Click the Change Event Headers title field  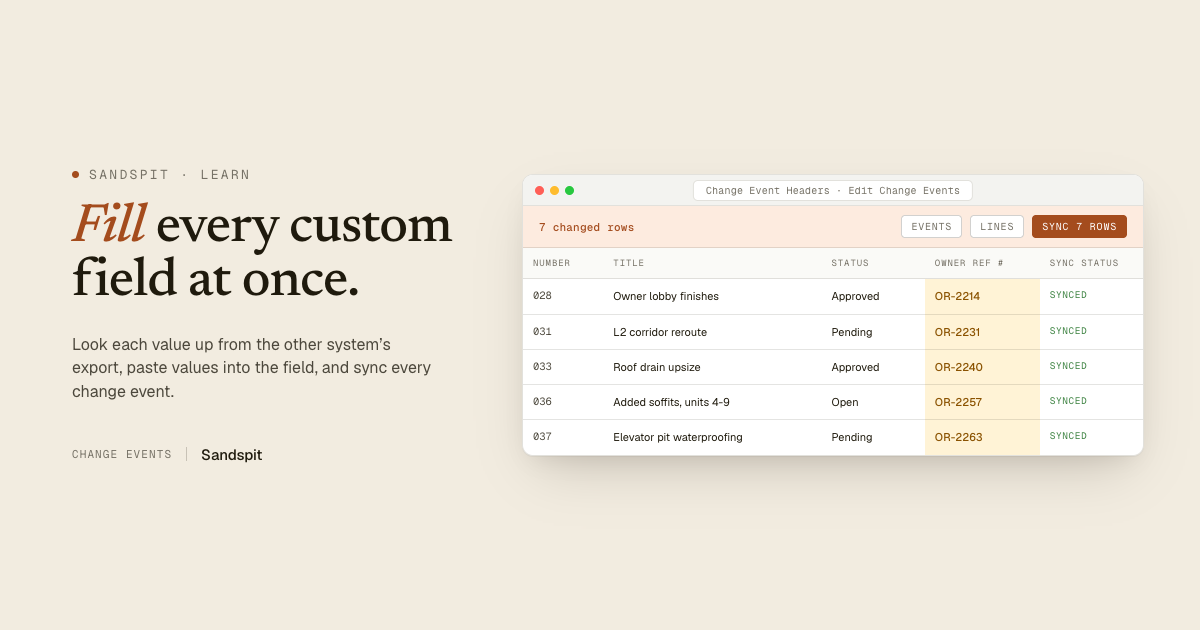[x=832, y=191]
